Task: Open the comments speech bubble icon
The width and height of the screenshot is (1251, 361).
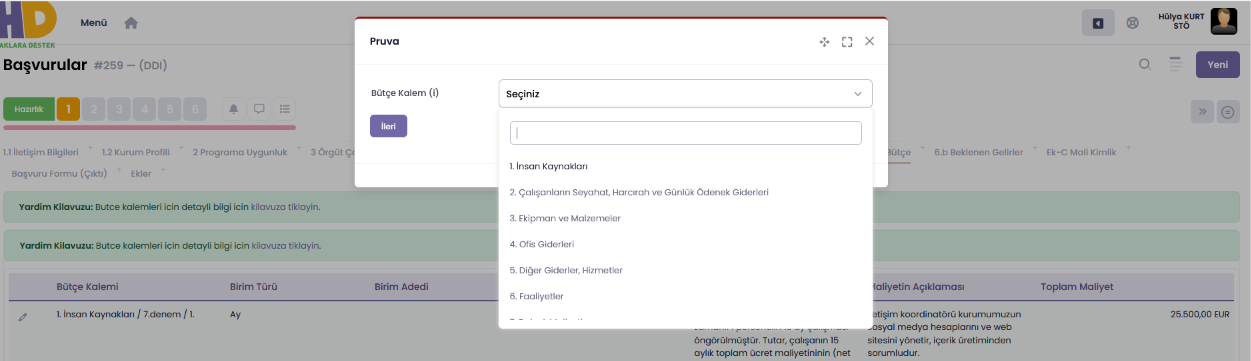Action: click(259, 109)
